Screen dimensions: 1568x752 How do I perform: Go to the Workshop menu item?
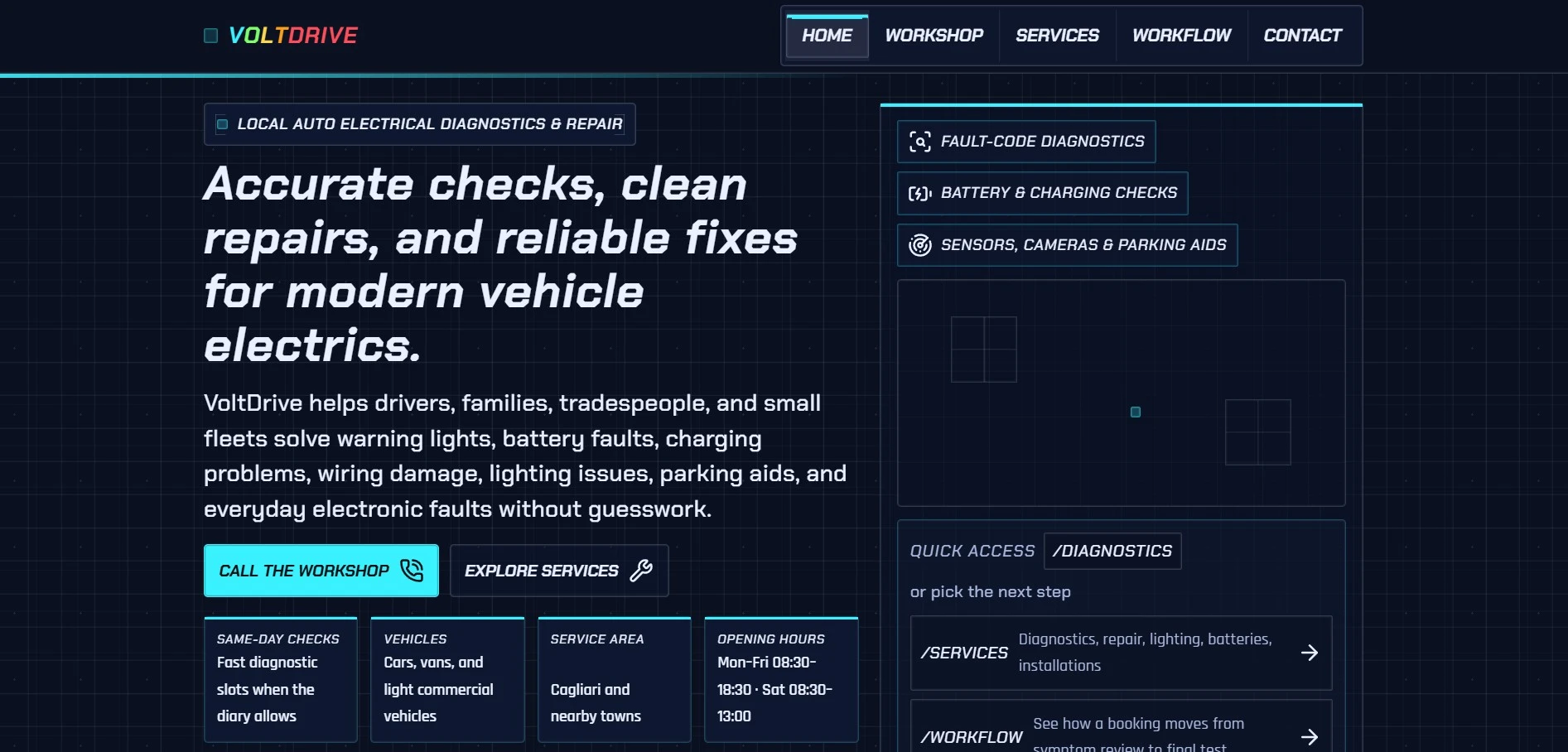934,36
